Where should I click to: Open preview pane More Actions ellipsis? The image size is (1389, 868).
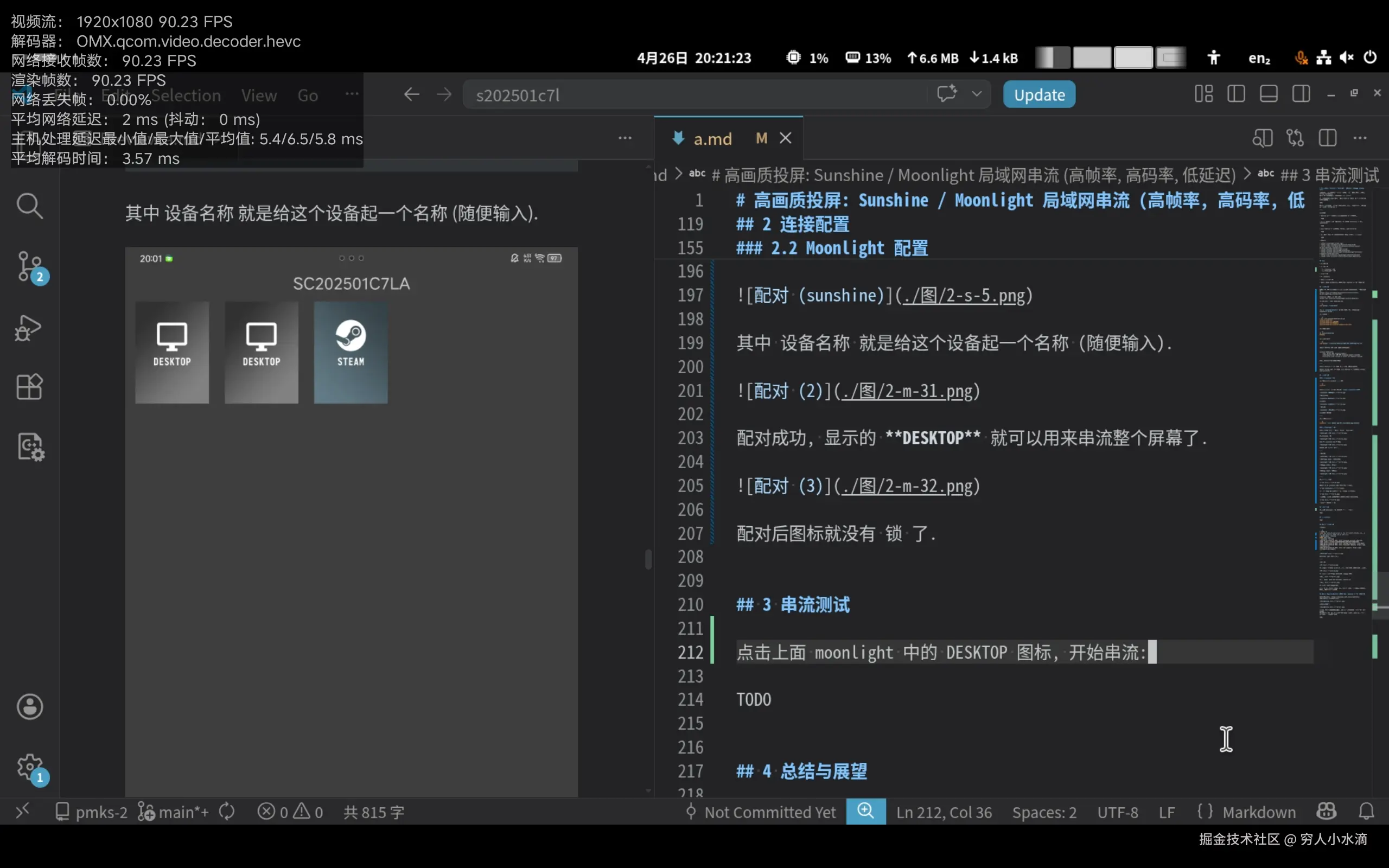[x=625, y=138]
